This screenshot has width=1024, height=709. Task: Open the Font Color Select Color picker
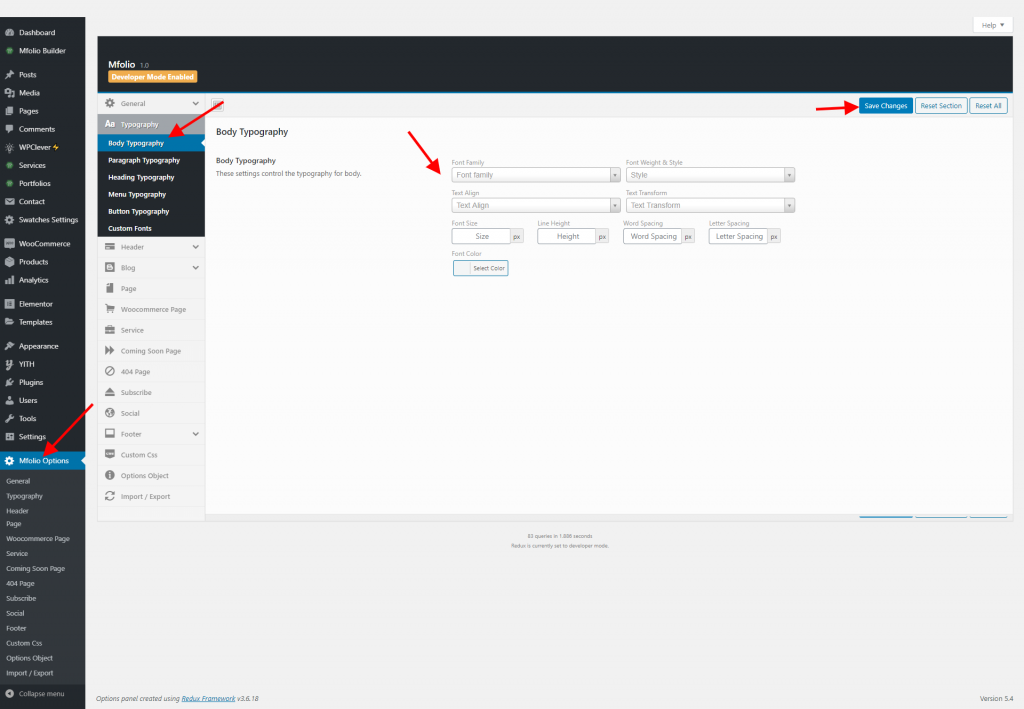click(480, 268)
